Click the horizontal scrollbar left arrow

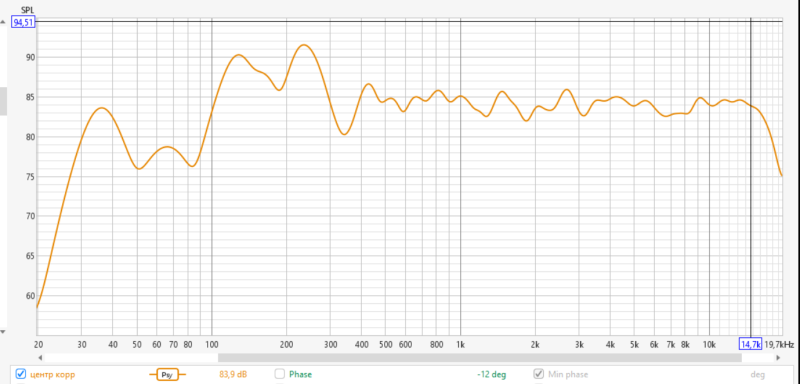pos(40,358)
